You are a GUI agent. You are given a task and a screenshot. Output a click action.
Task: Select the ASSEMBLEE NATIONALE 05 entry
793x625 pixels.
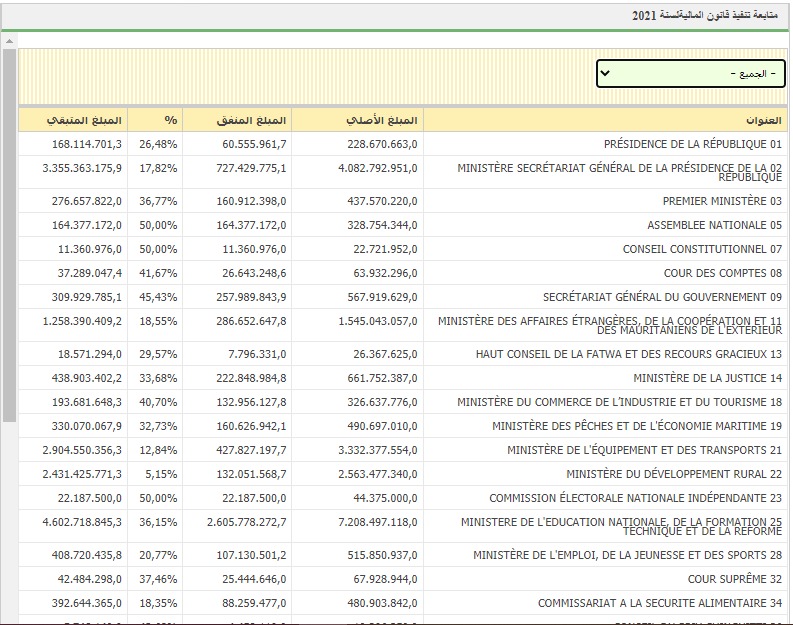coord(714,226)
